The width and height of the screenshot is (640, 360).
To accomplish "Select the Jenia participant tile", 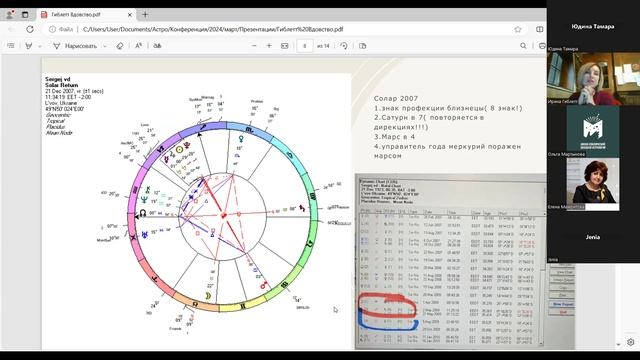I will (593, 237).
